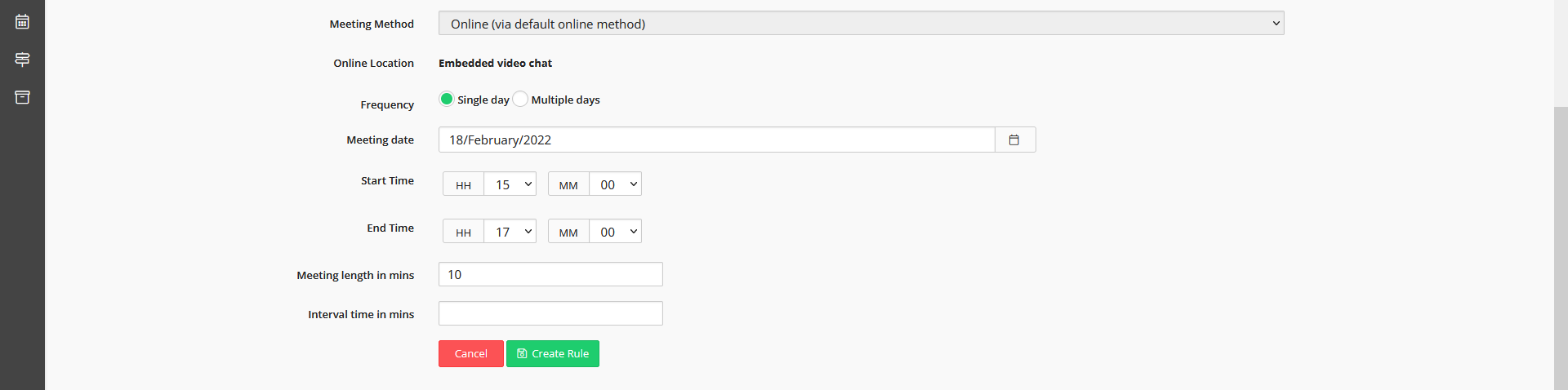Click the signpost icon in the sidebar

pos(22,60)
